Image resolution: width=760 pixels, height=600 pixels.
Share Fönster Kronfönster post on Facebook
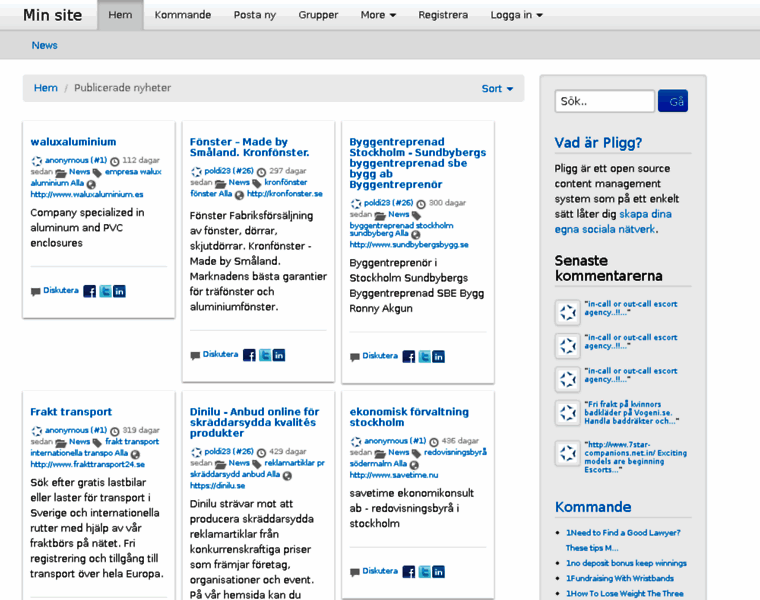249,355
